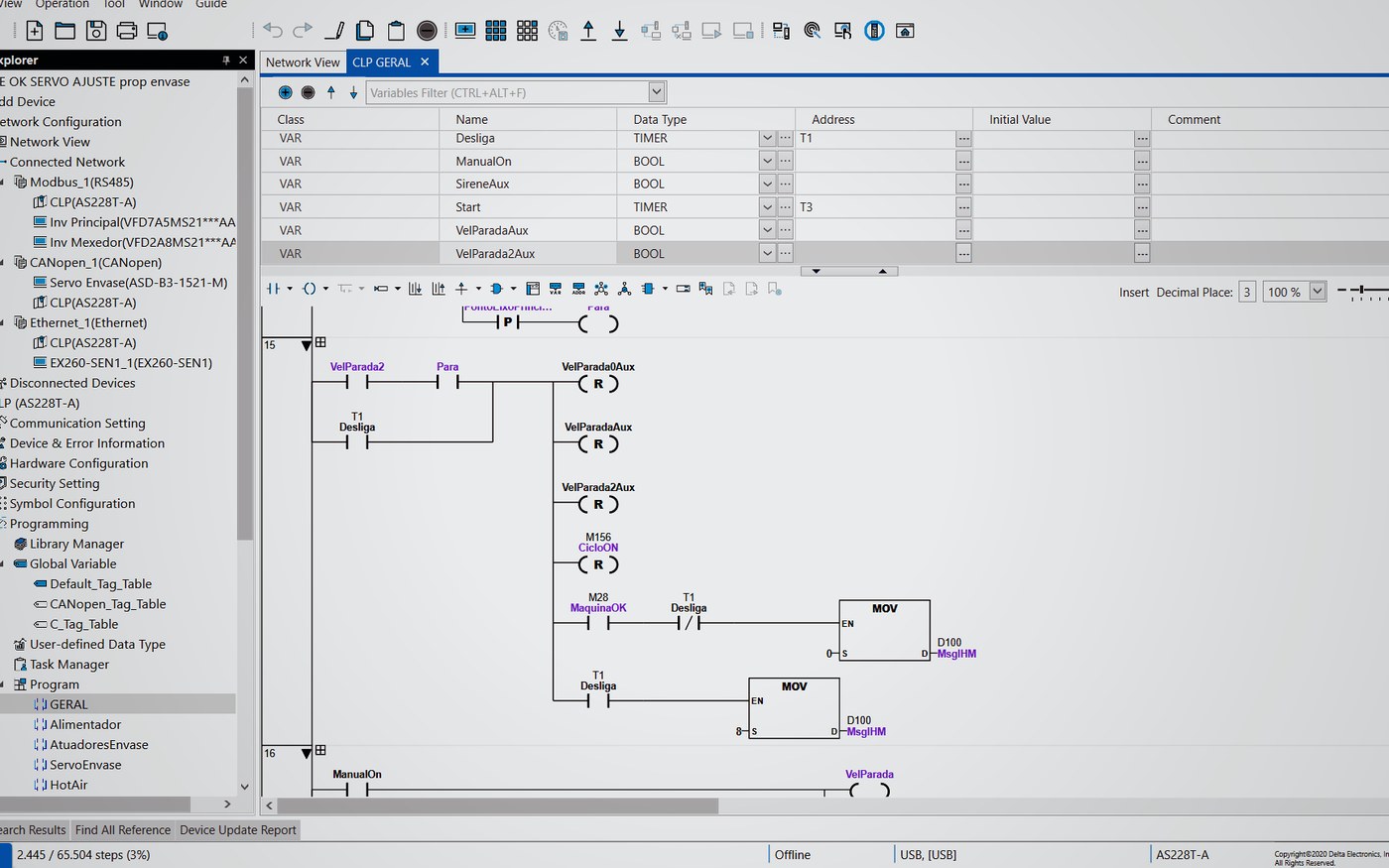Click the VAR display icon in ladder toolbar

(555, 289)
